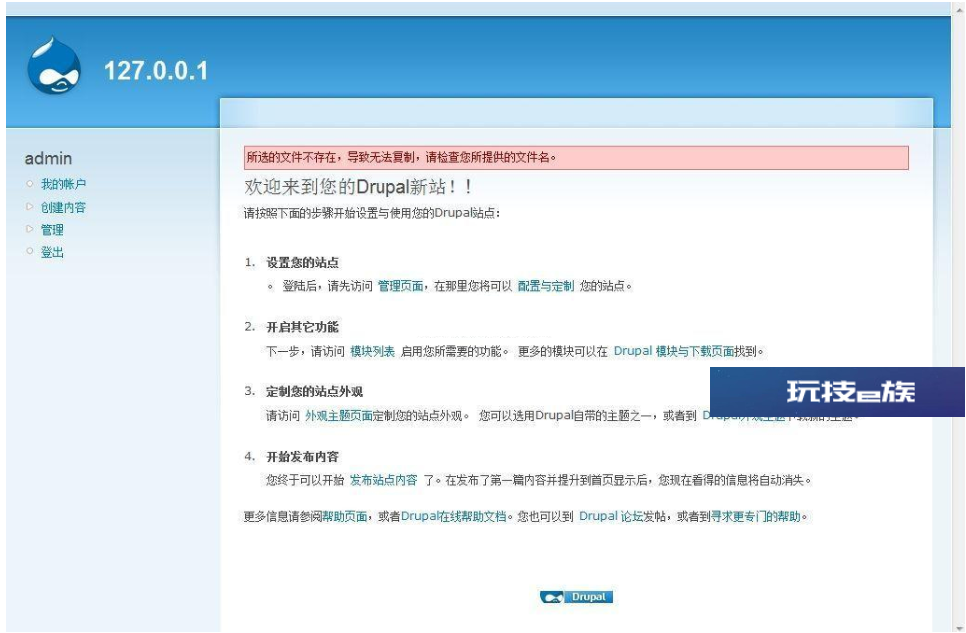Click the step heading 设置您的站点
966x633 pixels.
click(302, 263)
